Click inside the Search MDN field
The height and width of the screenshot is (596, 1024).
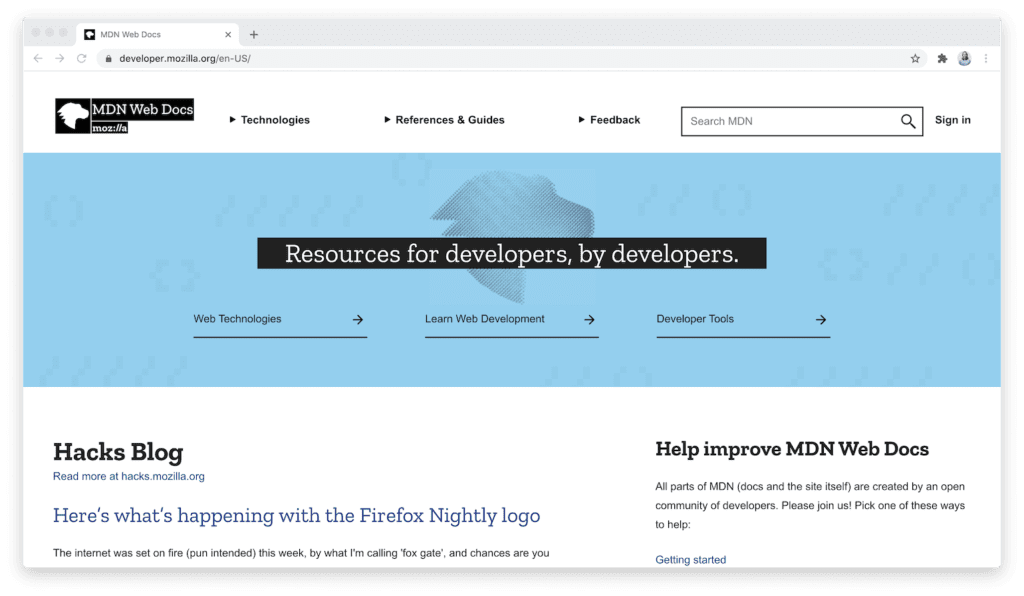click(780, 121)
